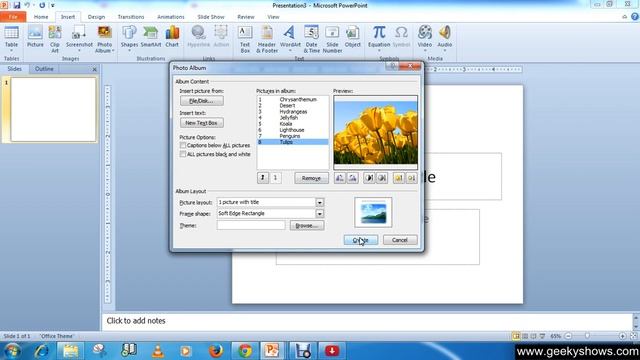The image size is (640, 360).
Task: Insert a Chart
Action: click(172, 37)
